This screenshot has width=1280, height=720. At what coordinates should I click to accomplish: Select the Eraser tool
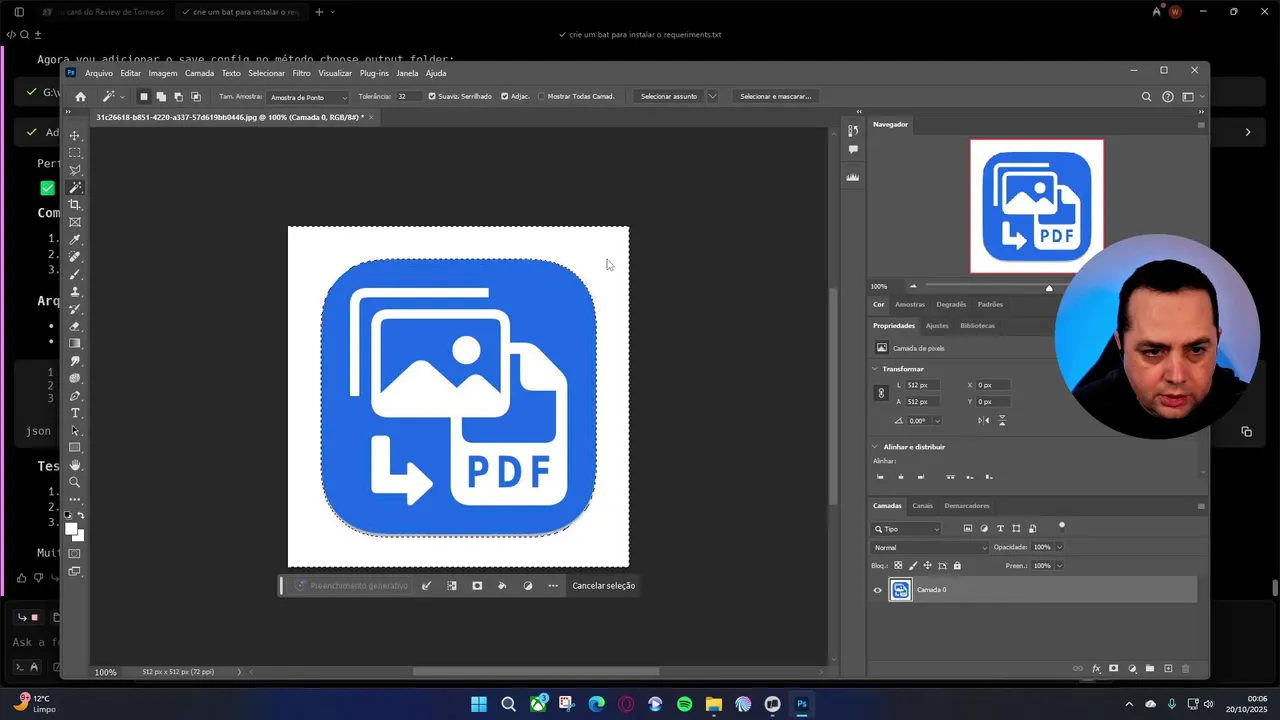(75, 326)
